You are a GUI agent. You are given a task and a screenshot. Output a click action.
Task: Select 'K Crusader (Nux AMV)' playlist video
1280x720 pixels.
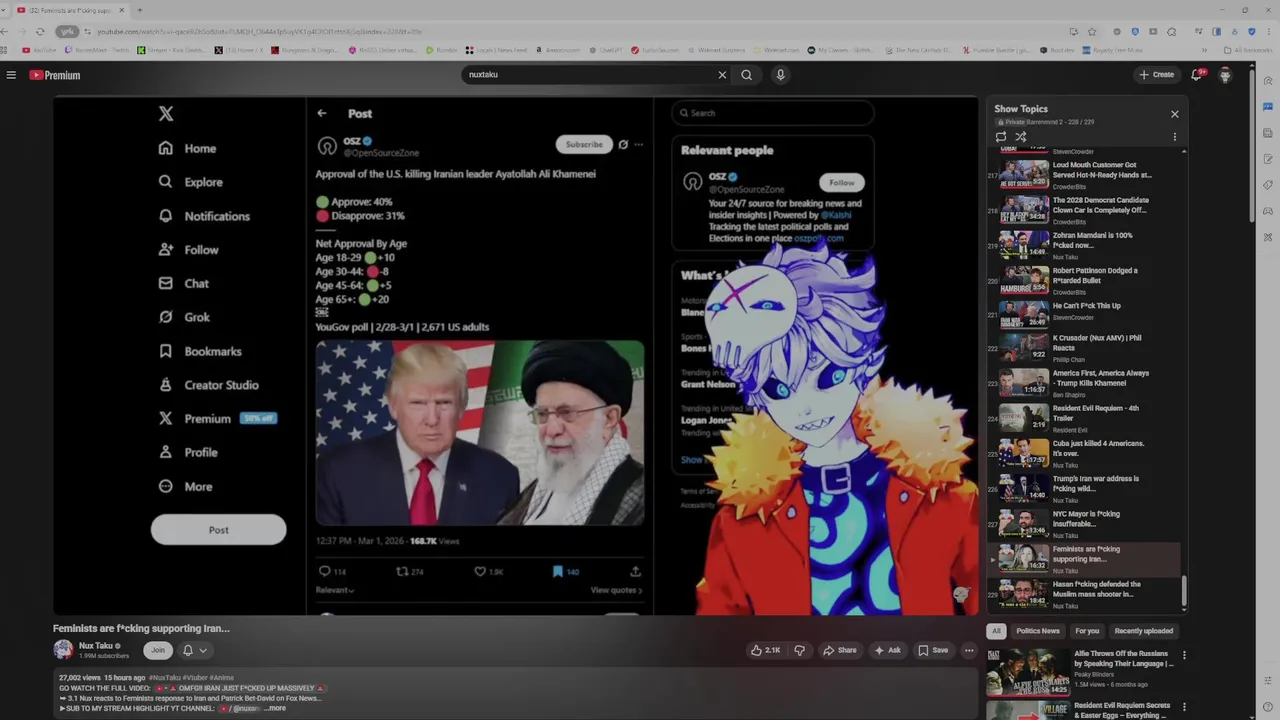[x=1084, y=348]
